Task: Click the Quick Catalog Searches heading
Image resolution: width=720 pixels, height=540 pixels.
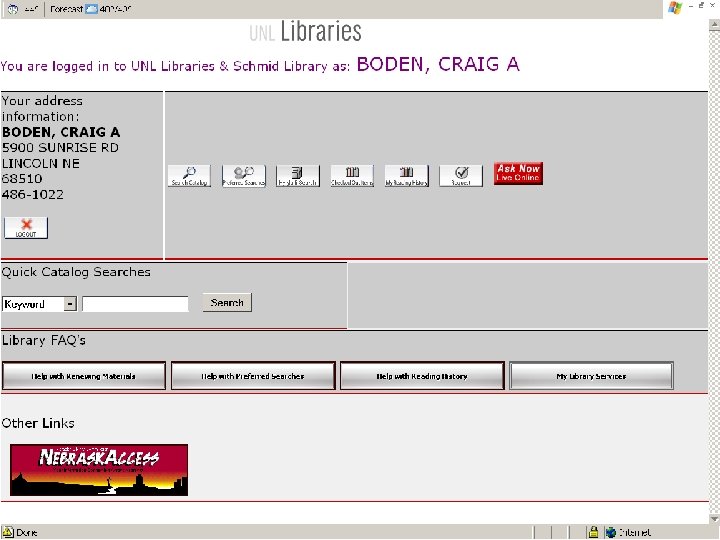Action: click(76, 272)
